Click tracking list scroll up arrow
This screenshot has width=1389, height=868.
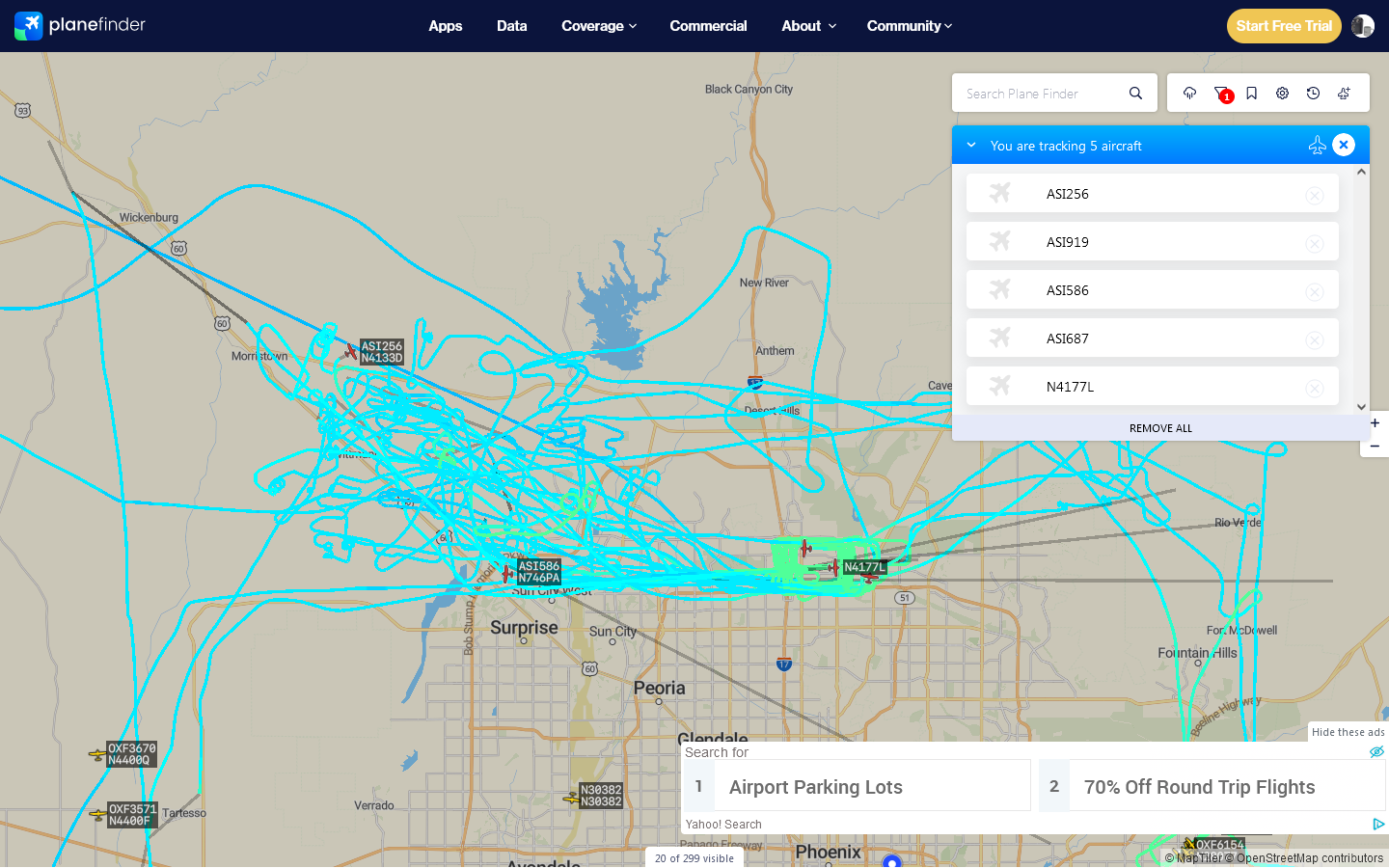point(1361,172)
